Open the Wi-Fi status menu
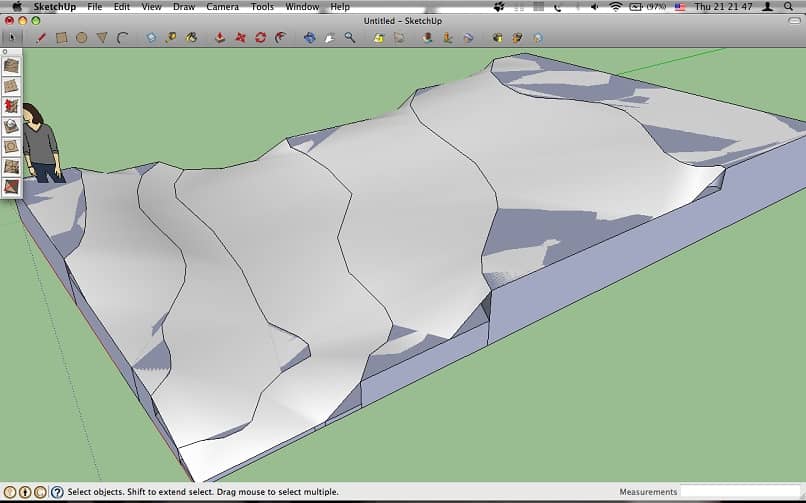The height and width of the screenshot is (503, 806). 615,6
